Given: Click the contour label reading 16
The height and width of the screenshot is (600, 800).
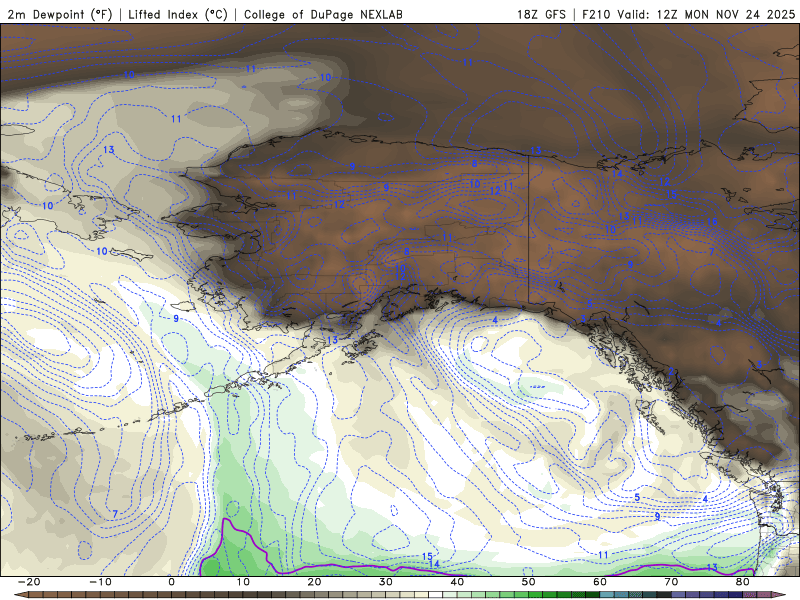Looking at the screenshot, I should click(x=712, y=221).
